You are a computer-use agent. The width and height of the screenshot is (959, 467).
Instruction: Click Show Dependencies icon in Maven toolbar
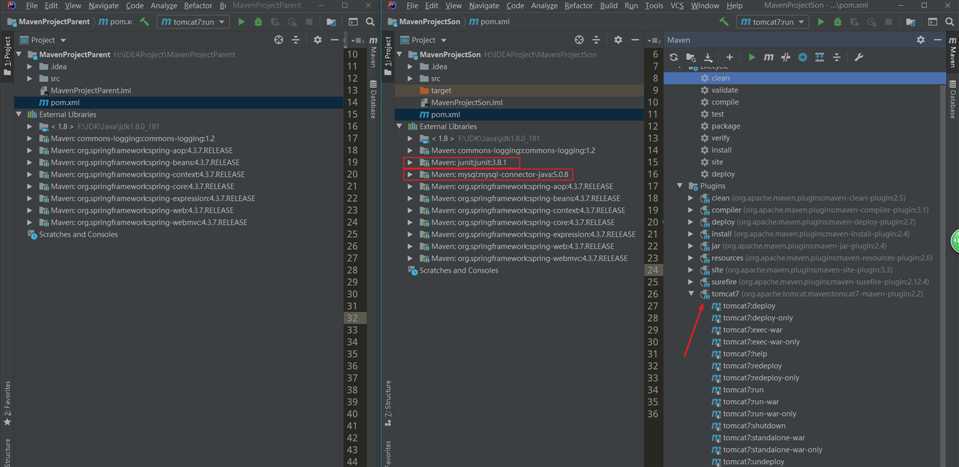pos(820,57)
